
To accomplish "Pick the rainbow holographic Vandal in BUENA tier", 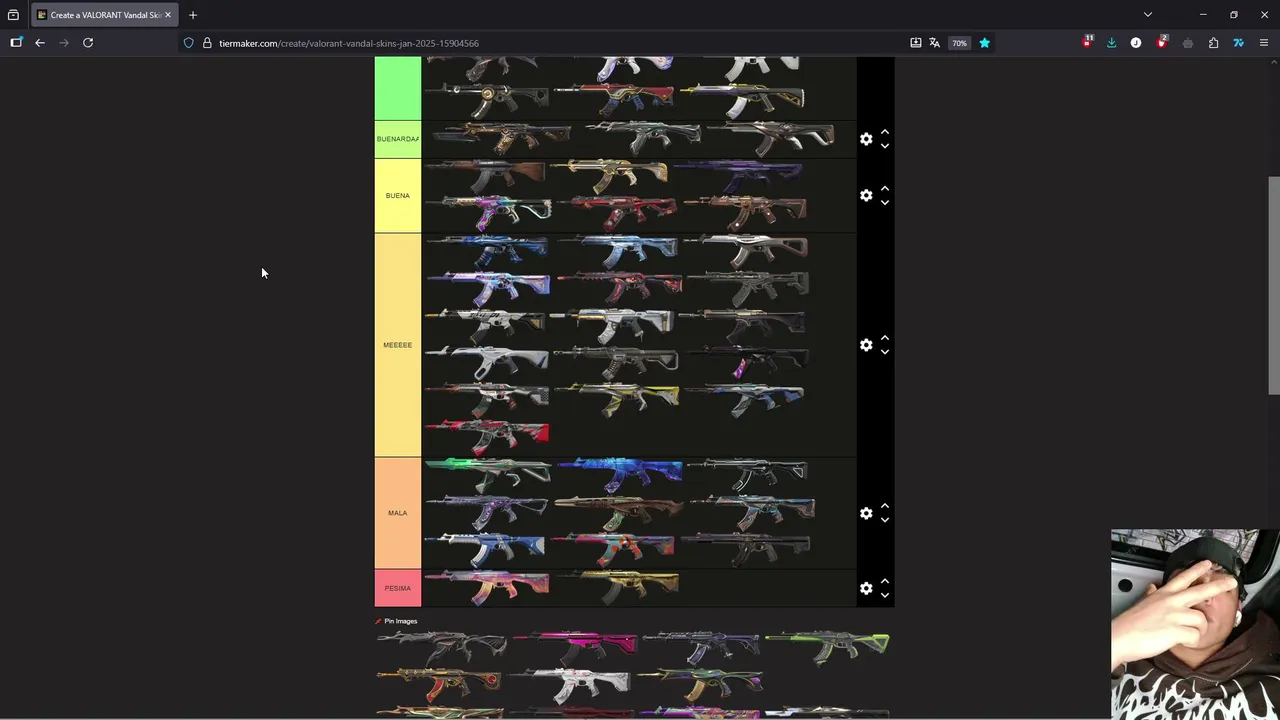I will 487,213.
